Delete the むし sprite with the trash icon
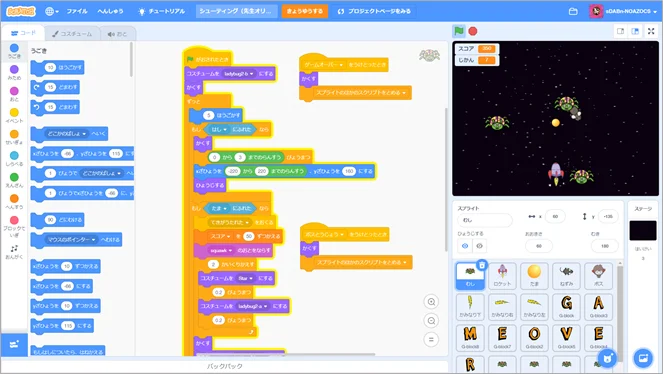The height and width of the screenshot is (374, 663). click(482, 265)
